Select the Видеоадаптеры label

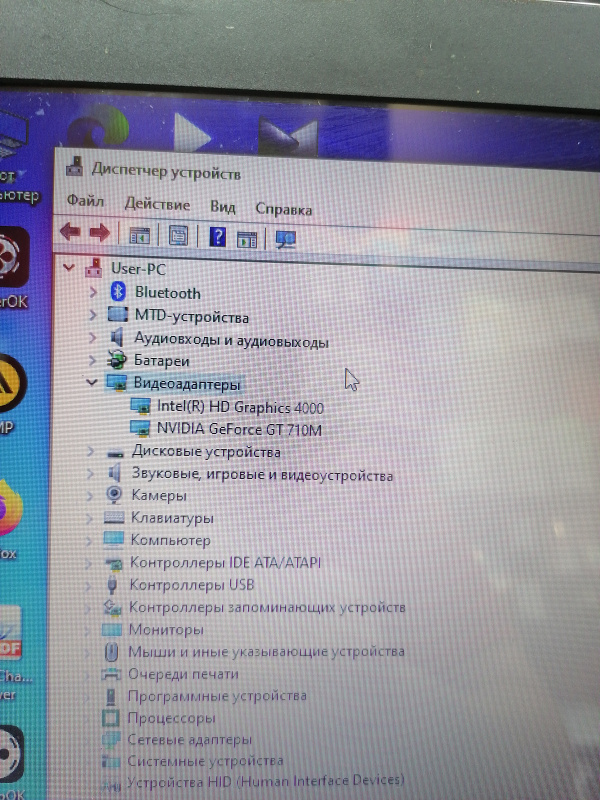click(x=187, y=383)
